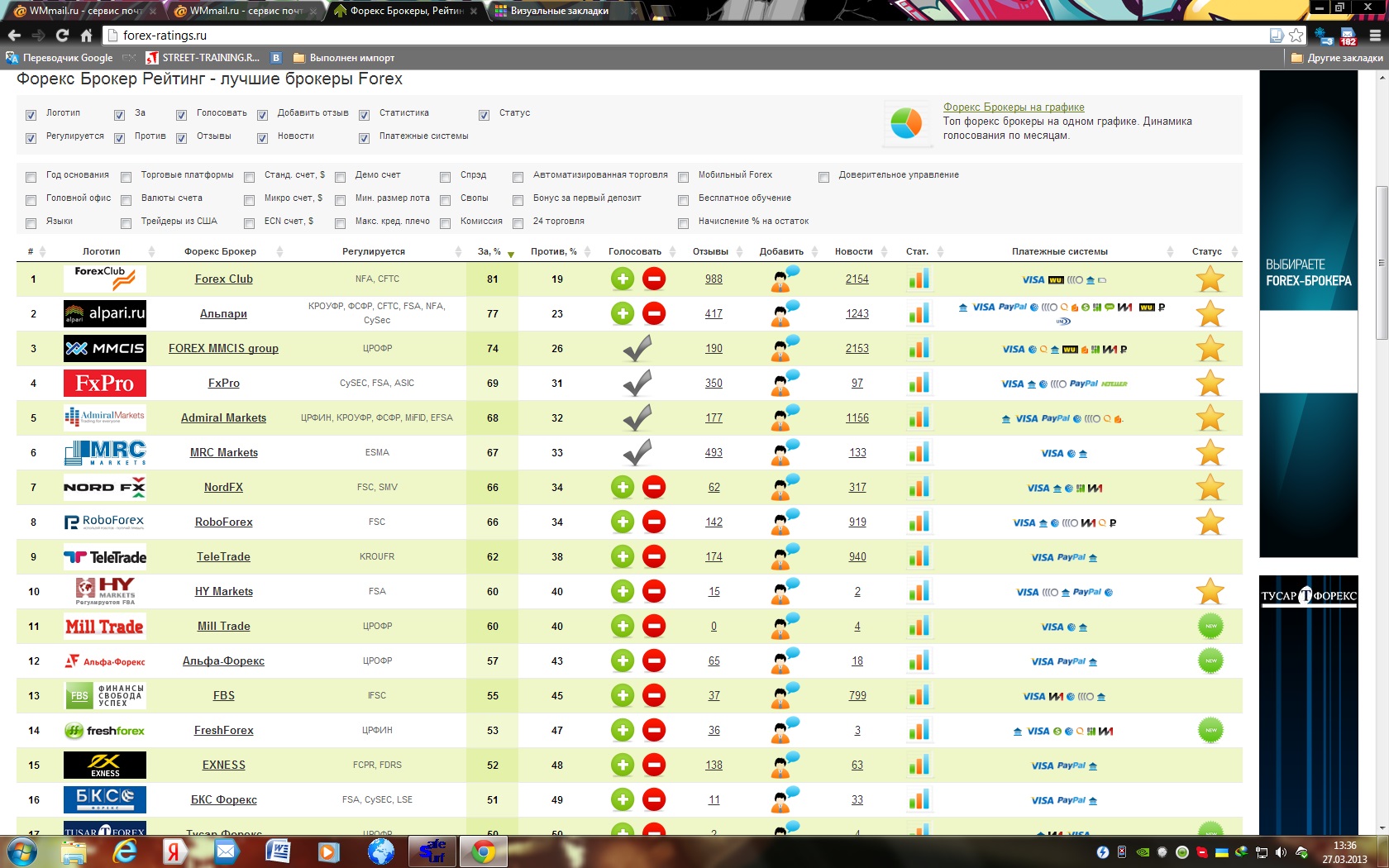Enable the Демо счет checkbox

pos(340,177)
